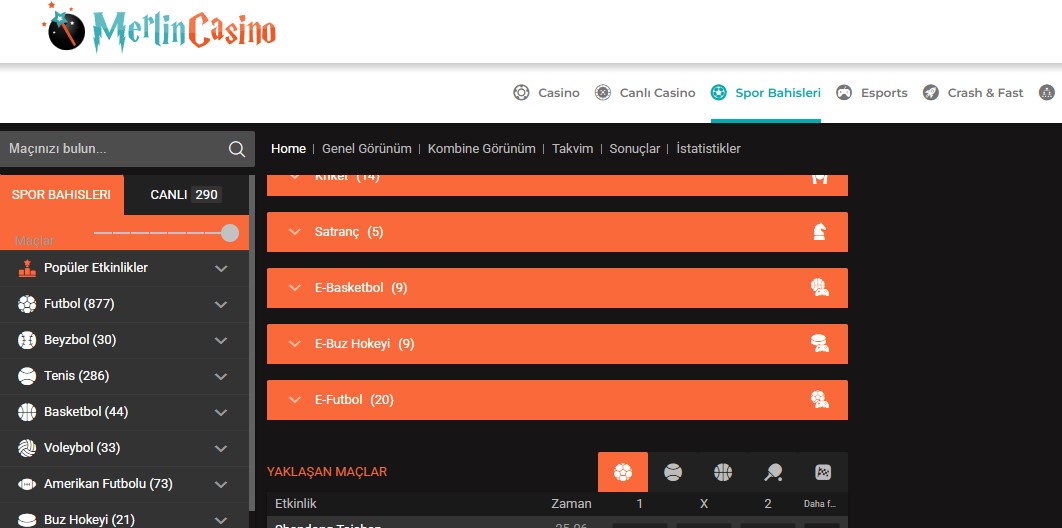Click the Maçlar slider handle

230,233
